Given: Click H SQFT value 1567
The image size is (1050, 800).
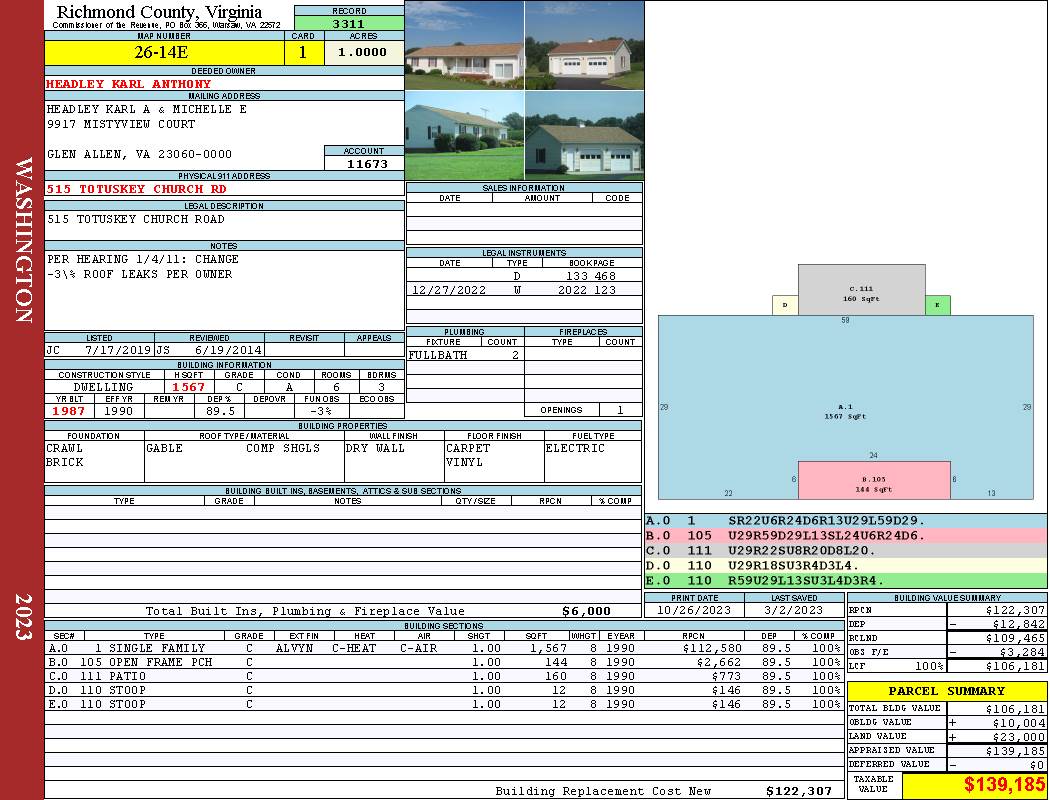Looking at the screenshot, I should pos(188,387).
